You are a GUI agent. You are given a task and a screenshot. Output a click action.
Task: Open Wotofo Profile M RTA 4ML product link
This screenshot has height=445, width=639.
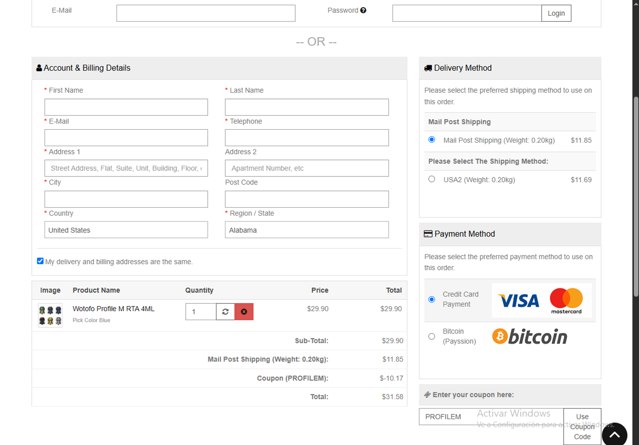click(x=113, y=309)
